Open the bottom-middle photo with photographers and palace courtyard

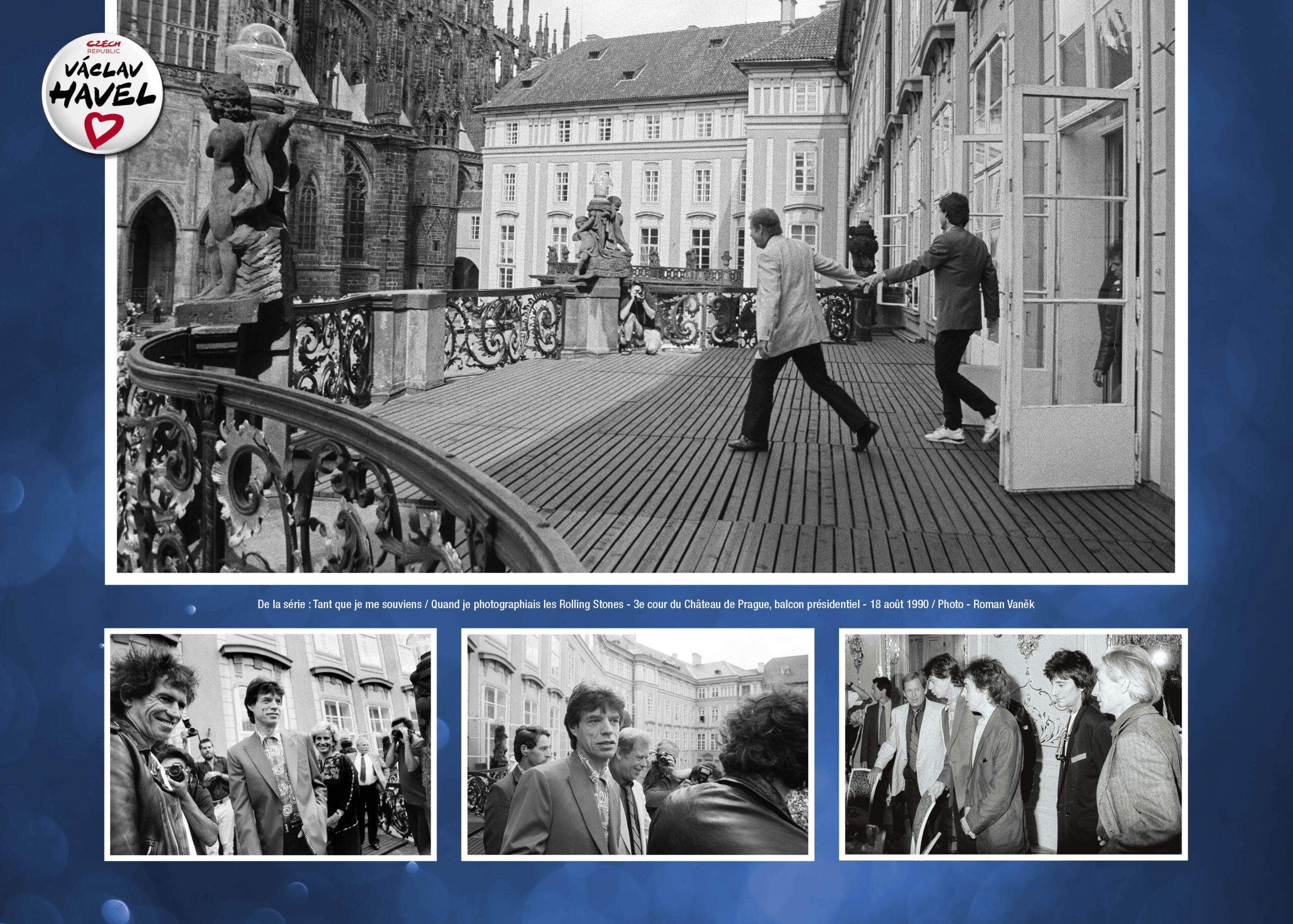(x=637, y=745)
